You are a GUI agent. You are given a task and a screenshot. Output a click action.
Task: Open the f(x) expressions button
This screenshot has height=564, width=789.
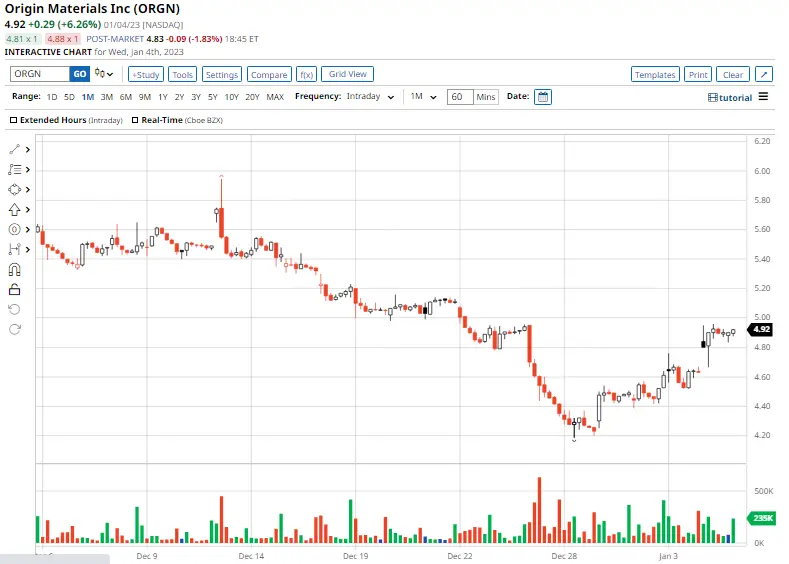click(x=306, y=74)
